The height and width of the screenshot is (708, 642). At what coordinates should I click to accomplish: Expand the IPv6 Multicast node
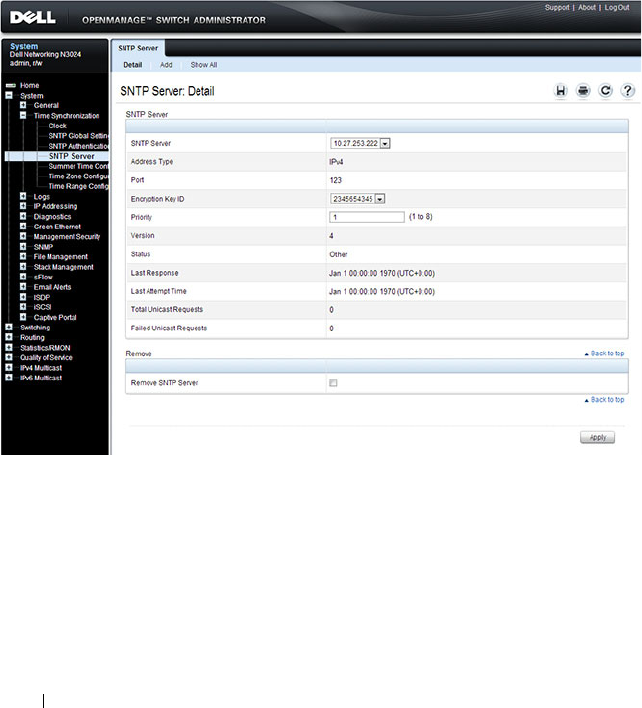pyautogui.click(x=9, y=377)
